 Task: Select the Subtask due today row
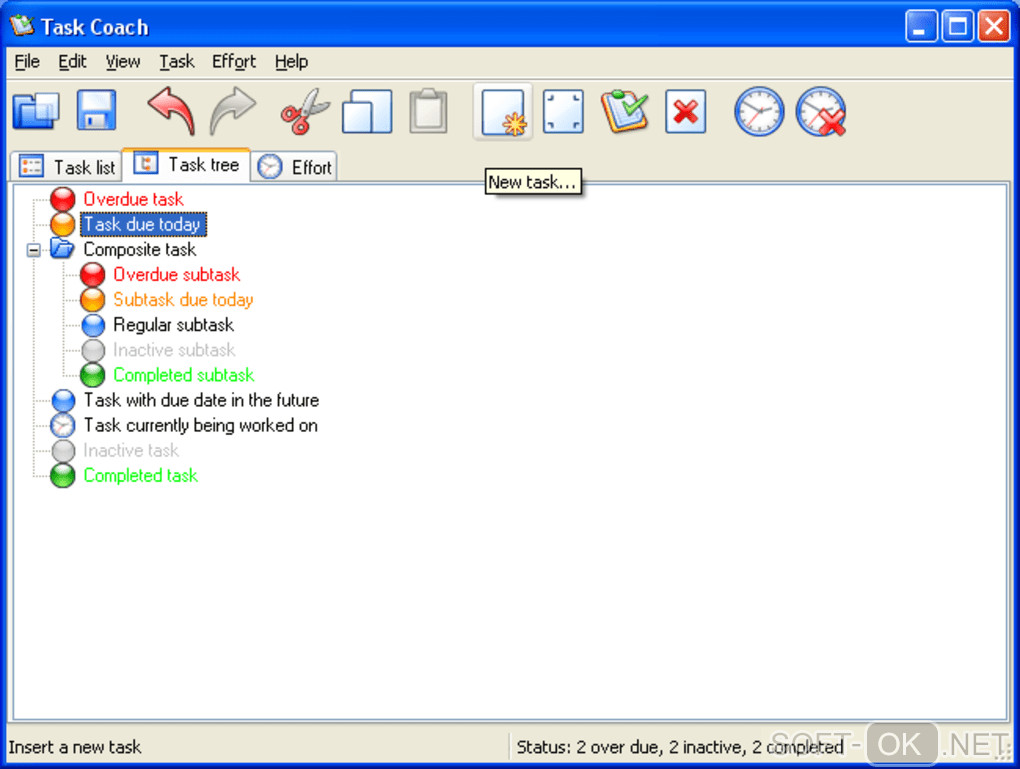pos(183,300)
